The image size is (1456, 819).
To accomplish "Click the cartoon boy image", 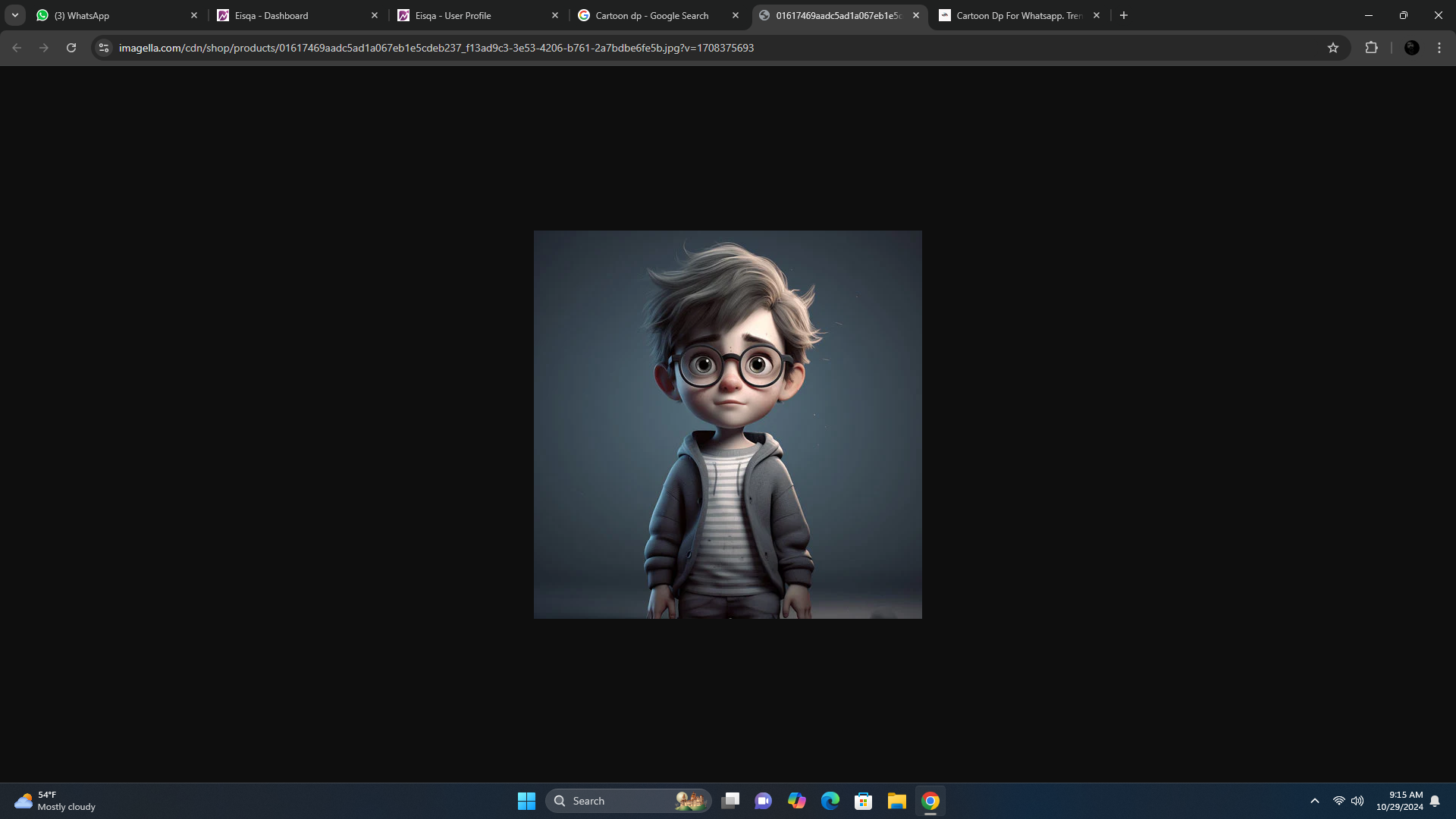I will (728, 425).
